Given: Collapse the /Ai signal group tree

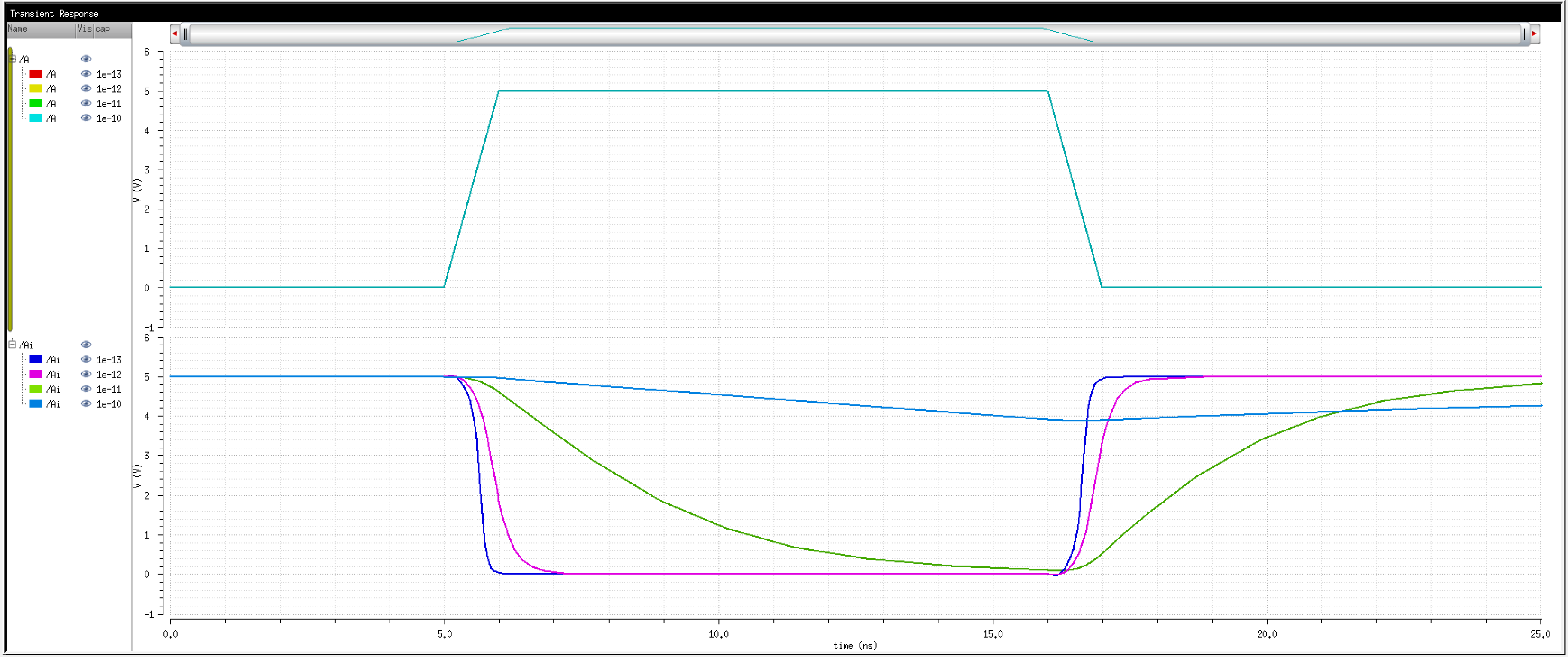Looking at the screenshot, I should (x=12, y=345).
